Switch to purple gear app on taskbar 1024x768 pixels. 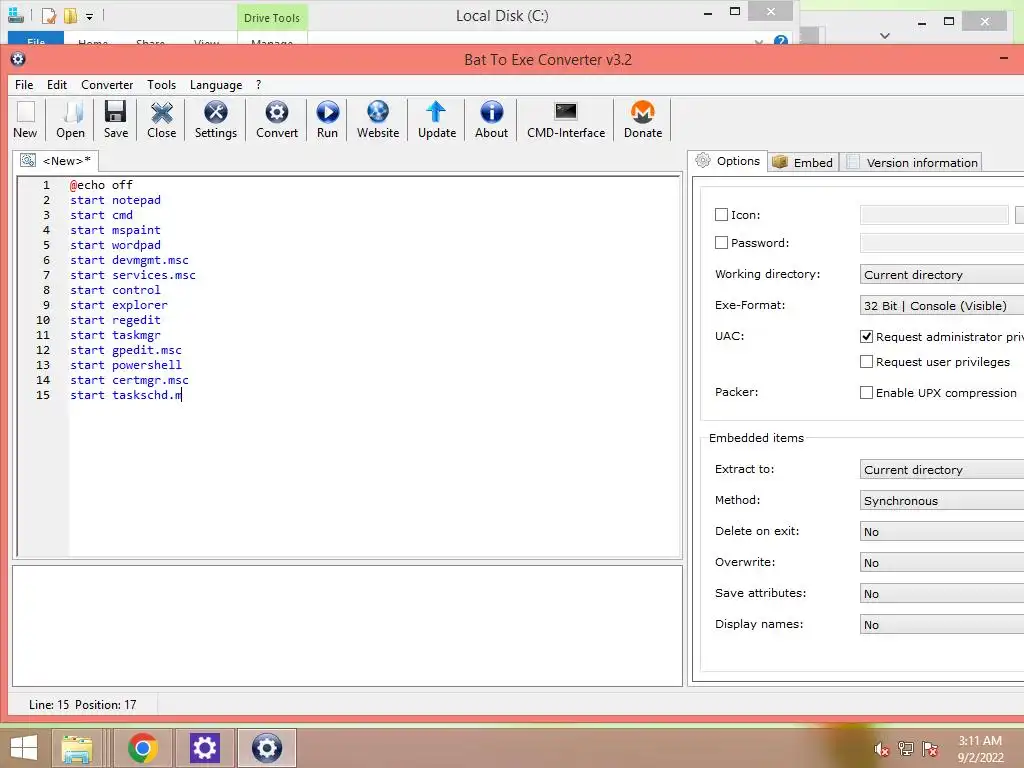[x=204, y=748]
